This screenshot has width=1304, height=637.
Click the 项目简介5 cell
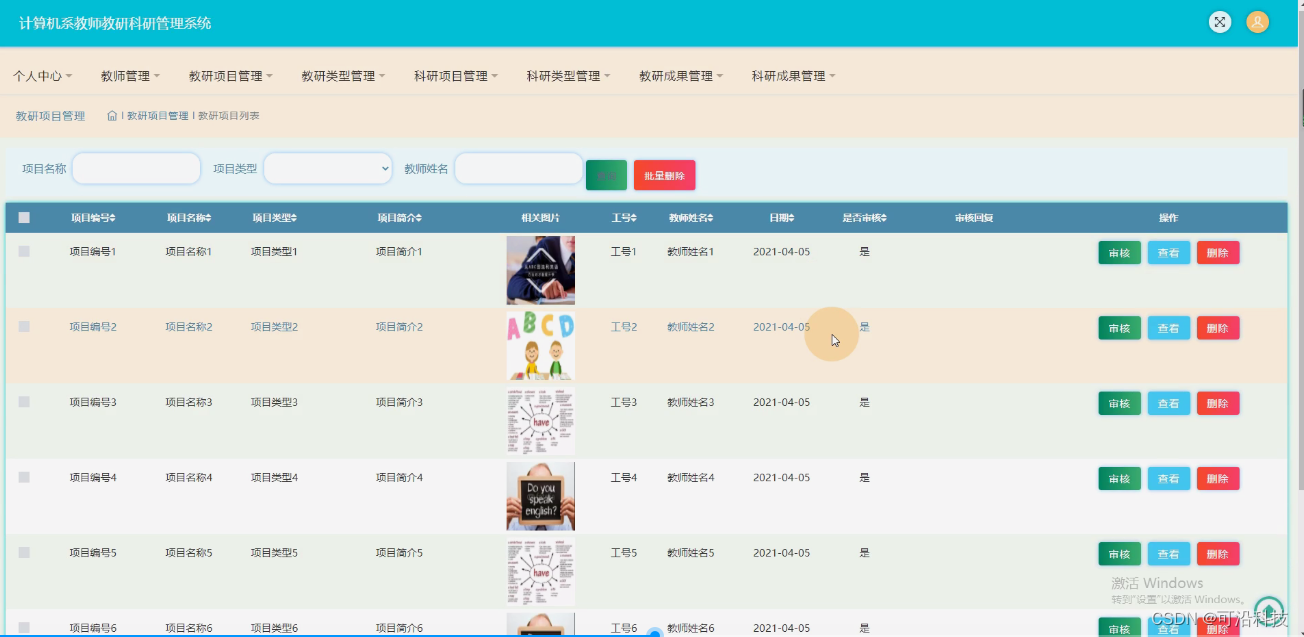tap(399, 552)
